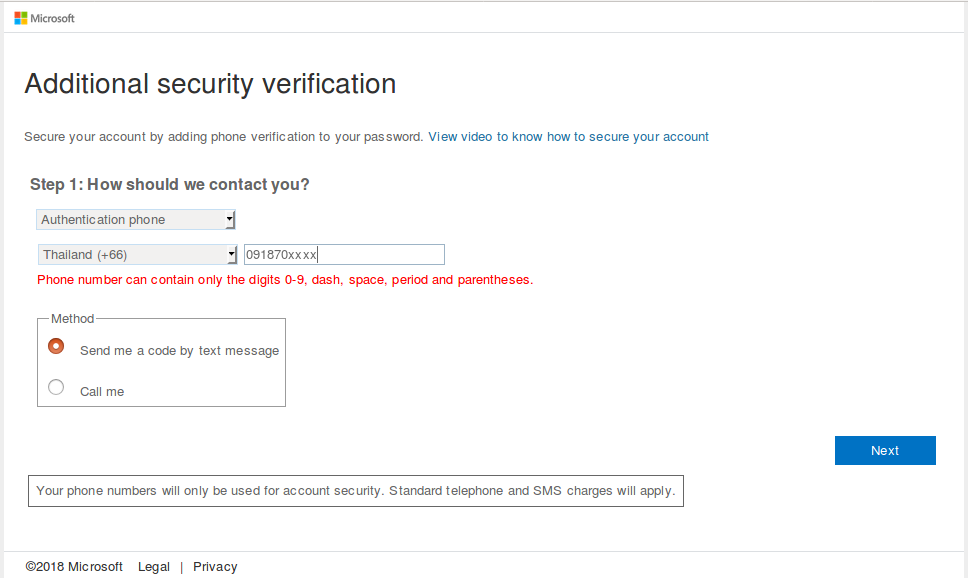Click the Microsoft four-square logo
The image size is (968, 578).
pos(20,18)
